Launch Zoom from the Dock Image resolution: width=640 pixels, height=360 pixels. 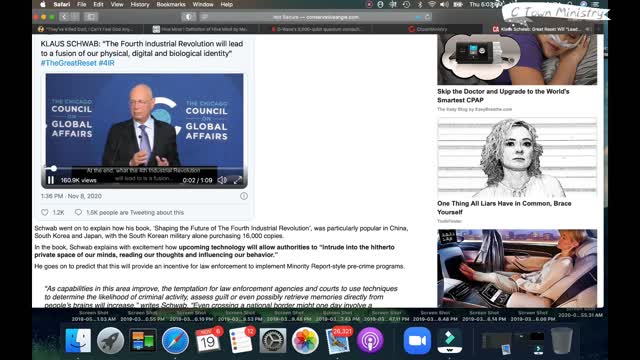417,340
